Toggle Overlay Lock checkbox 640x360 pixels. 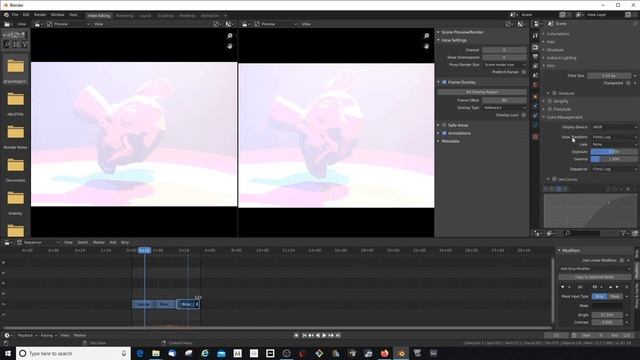point(524,115)
